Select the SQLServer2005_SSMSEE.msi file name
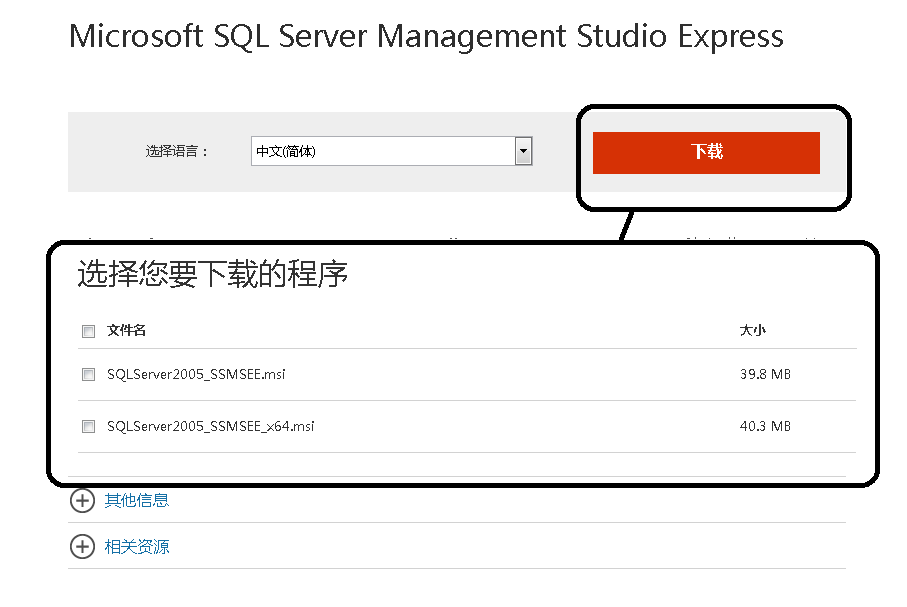The image size is (907, 607). click(x=197, y=375)
